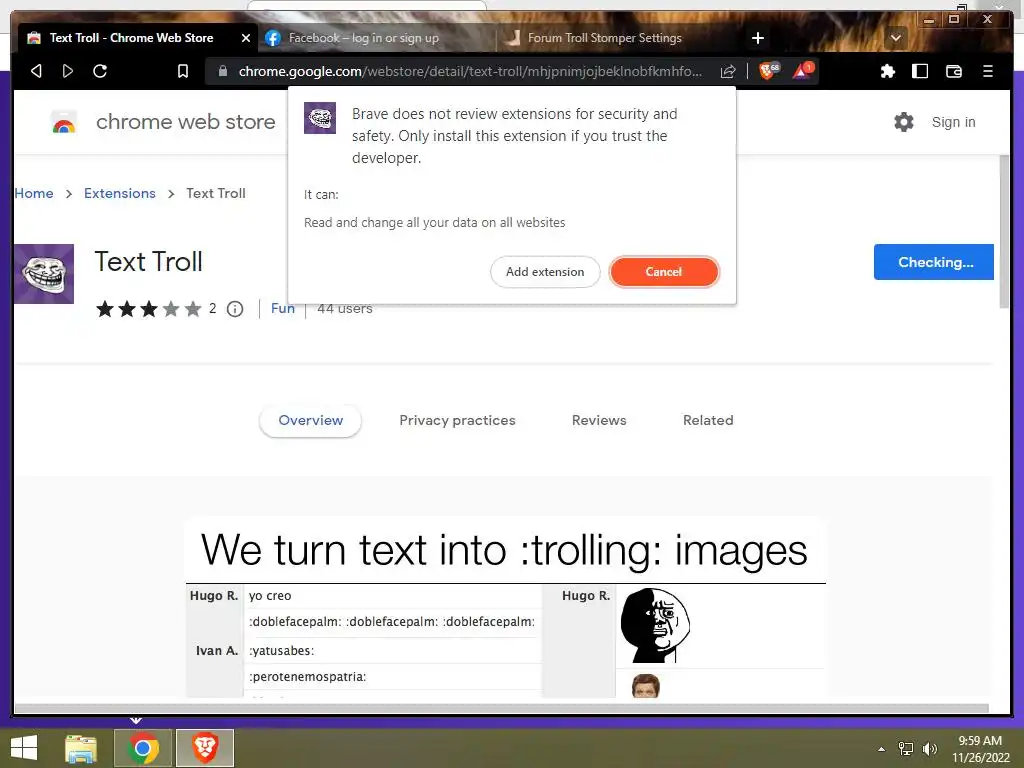This screenshot has height=768, width=1024.
Task: Click Sign in link
Action: point(953,122)
